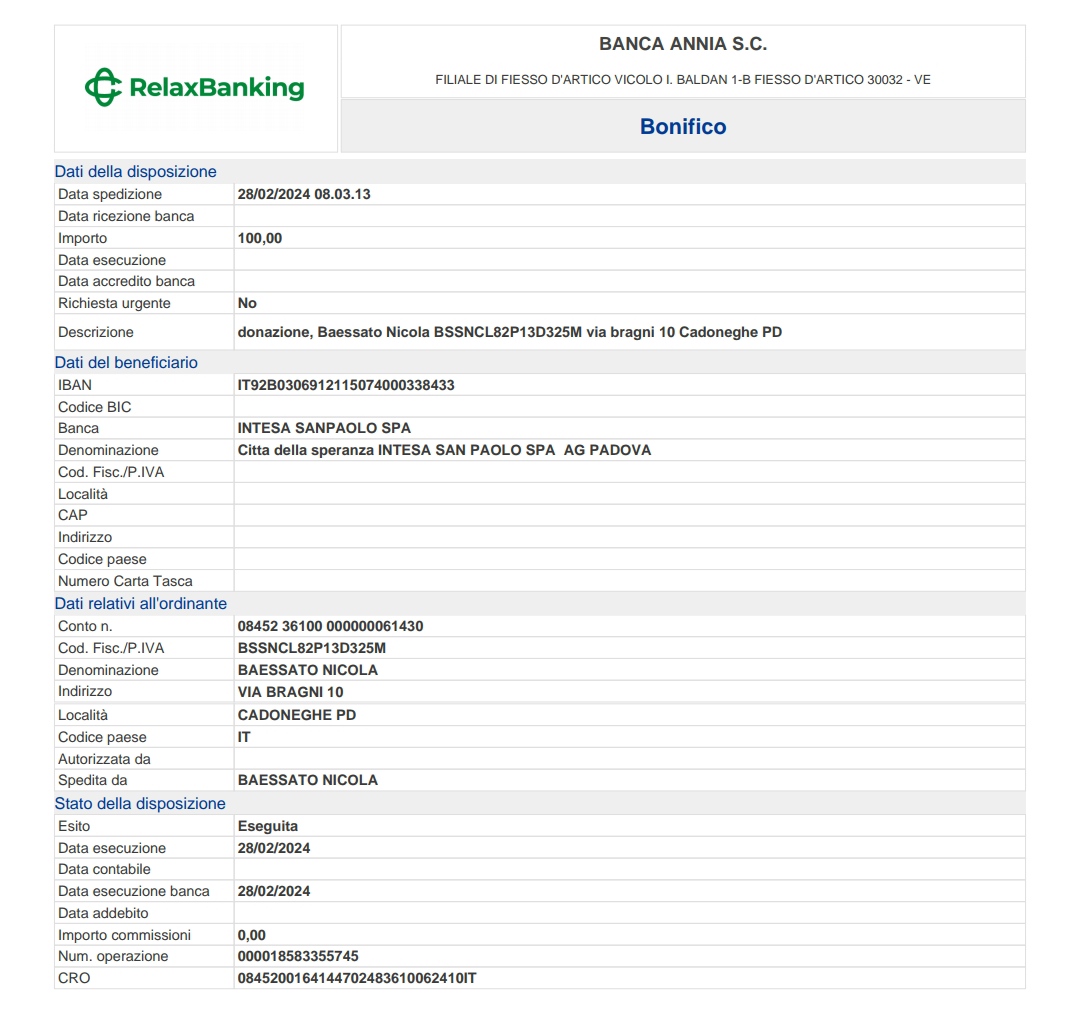Click the 'Codice BIC' label
Viewport: 1080px width, 1026px height.
94,407
